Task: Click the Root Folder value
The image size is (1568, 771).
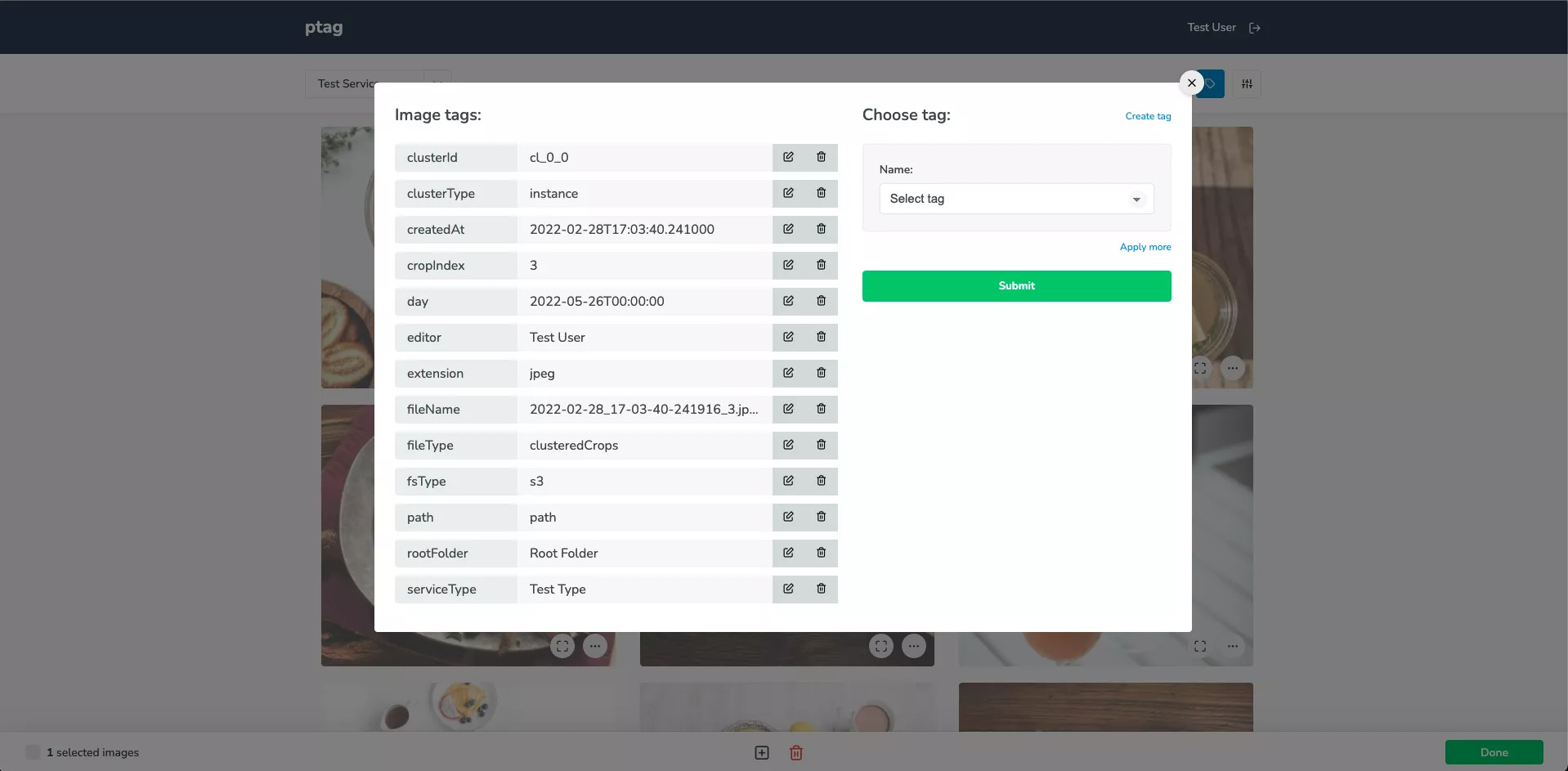Action: click(x=563, y=553)
